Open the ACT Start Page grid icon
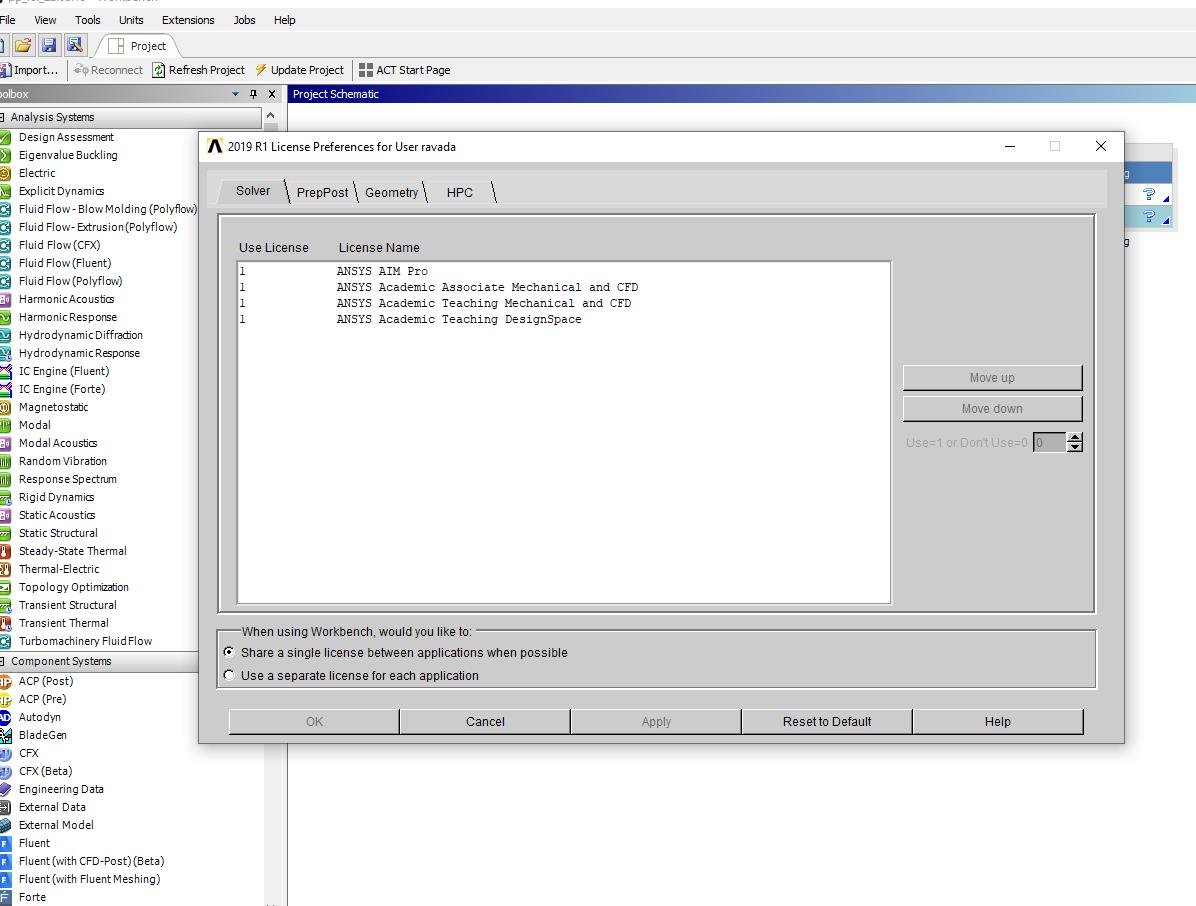1196x906 pixels. coord(366,70)
